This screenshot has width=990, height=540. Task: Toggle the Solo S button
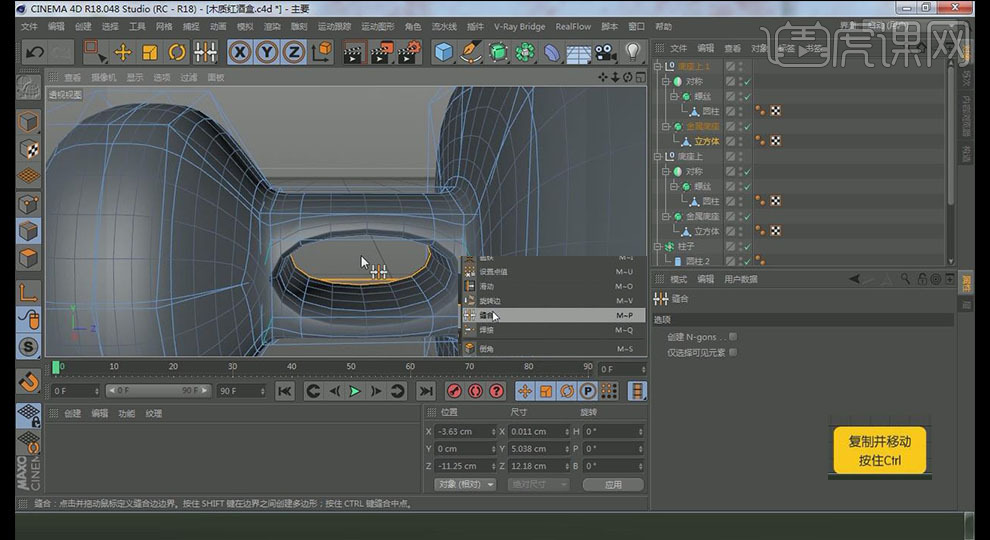click(x=28, y=347)
